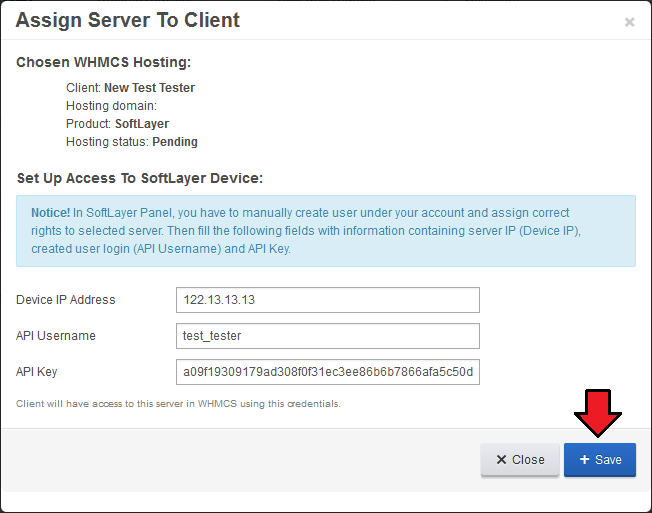The image size is (652, 513).
Task: Select the product name SoftLayer
Action: (142, 124)
